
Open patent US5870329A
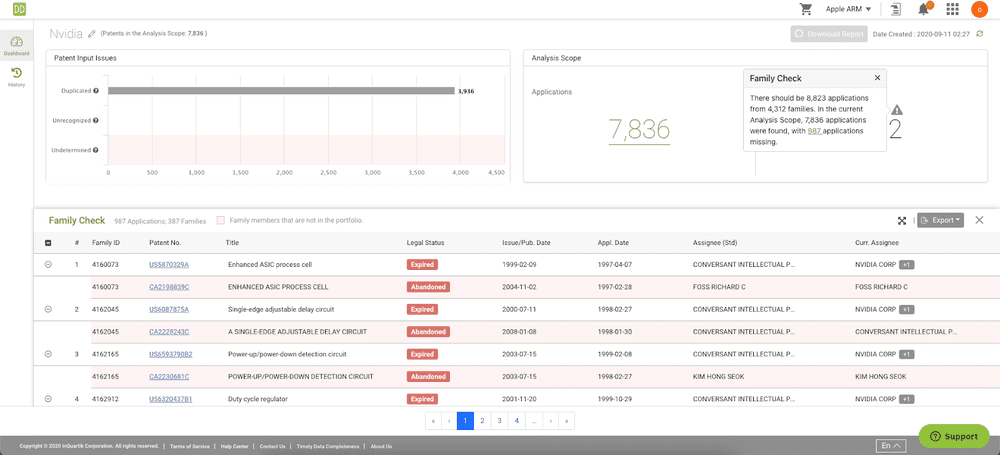pos(169,264)
